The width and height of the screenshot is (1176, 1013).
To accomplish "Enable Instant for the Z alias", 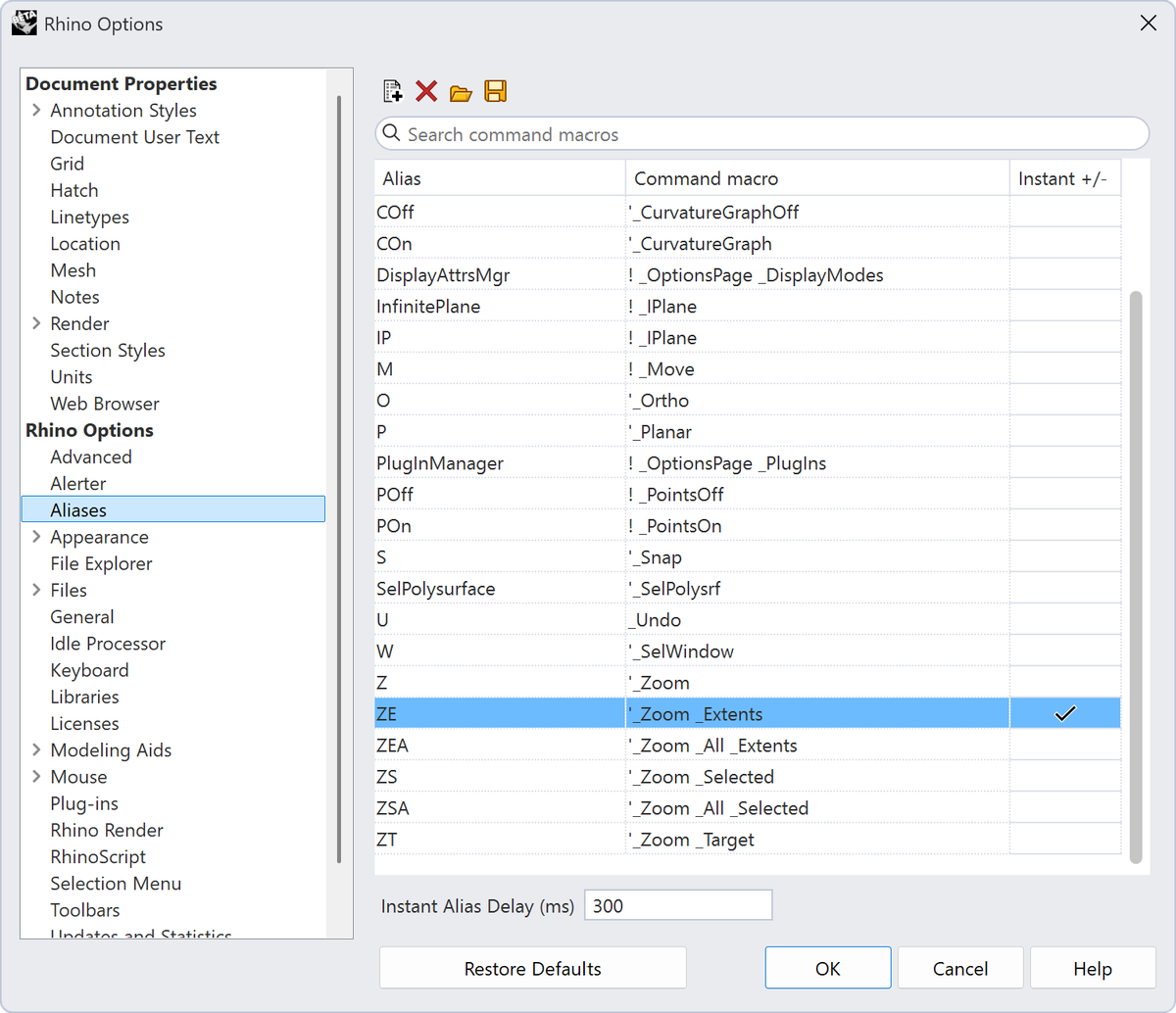I will tap(1065, 683).
